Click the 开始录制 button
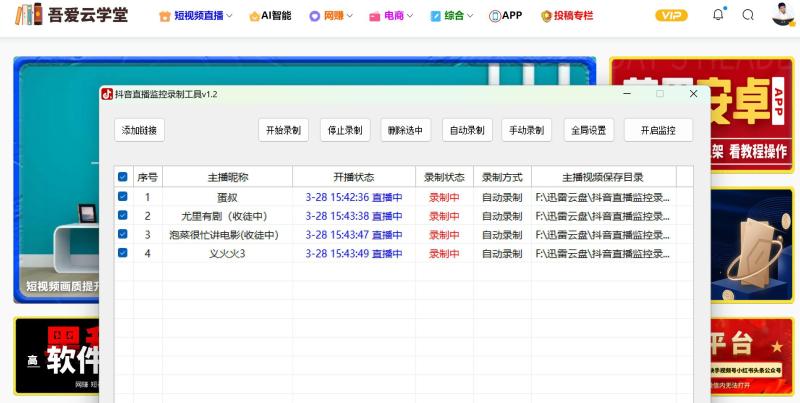The width and height of the screenshot is (800, 403). point(284,130)
